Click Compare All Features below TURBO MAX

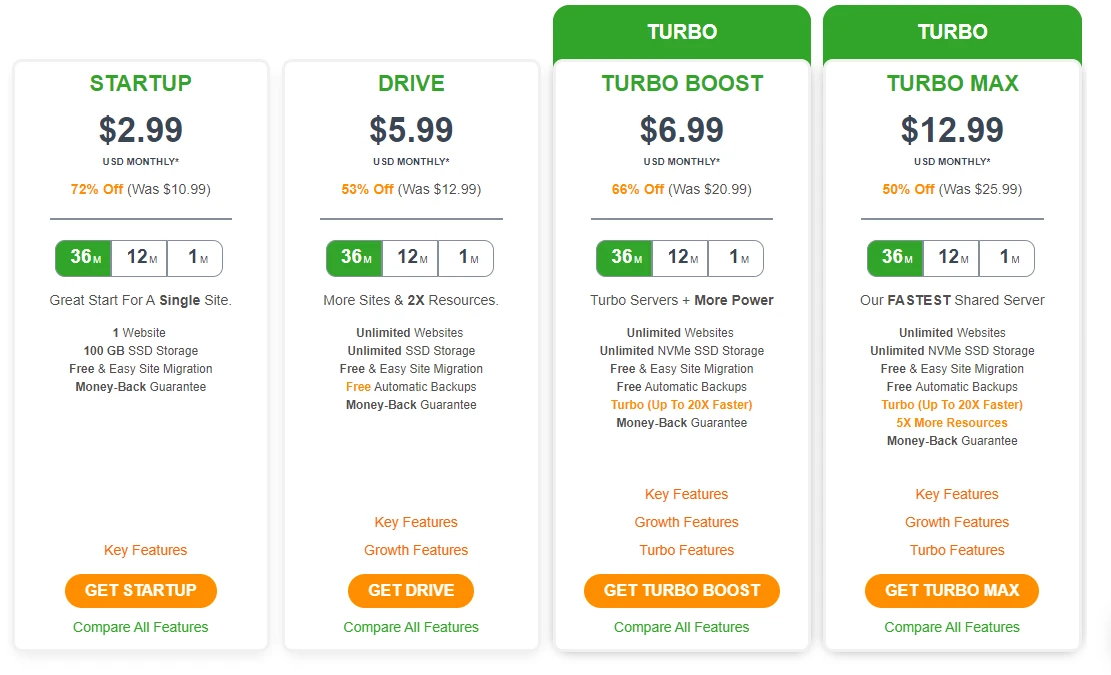951,627
